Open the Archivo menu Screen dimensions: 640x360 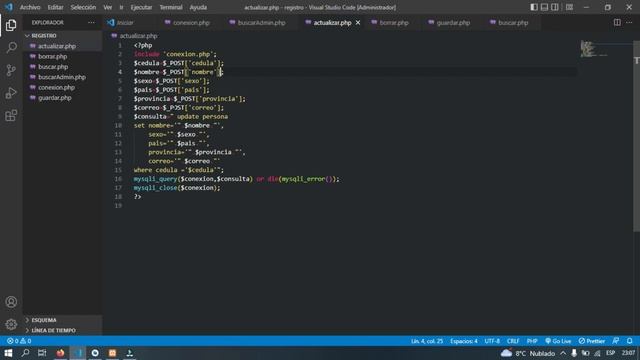tap(30, 7)
